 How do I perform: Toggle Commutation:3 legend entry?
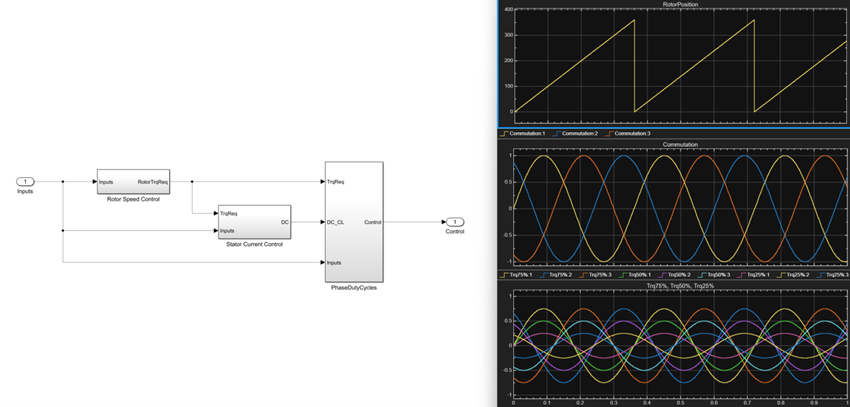click(x=628, y=133)
